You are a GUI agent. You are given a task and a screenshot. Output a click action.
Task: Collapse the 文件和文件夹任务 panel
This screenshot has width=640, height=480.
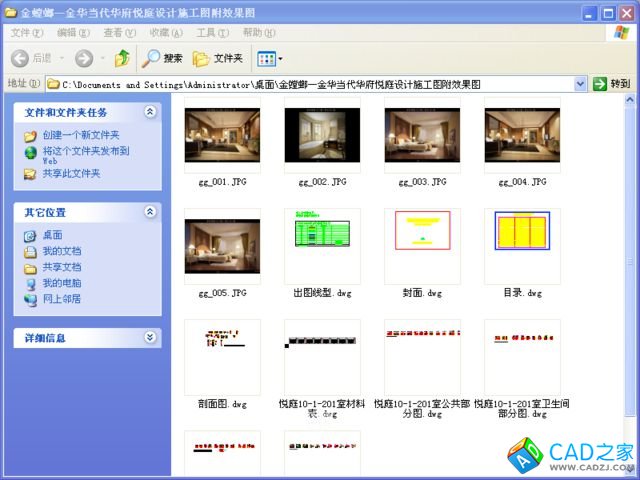(x=150, y=112)
